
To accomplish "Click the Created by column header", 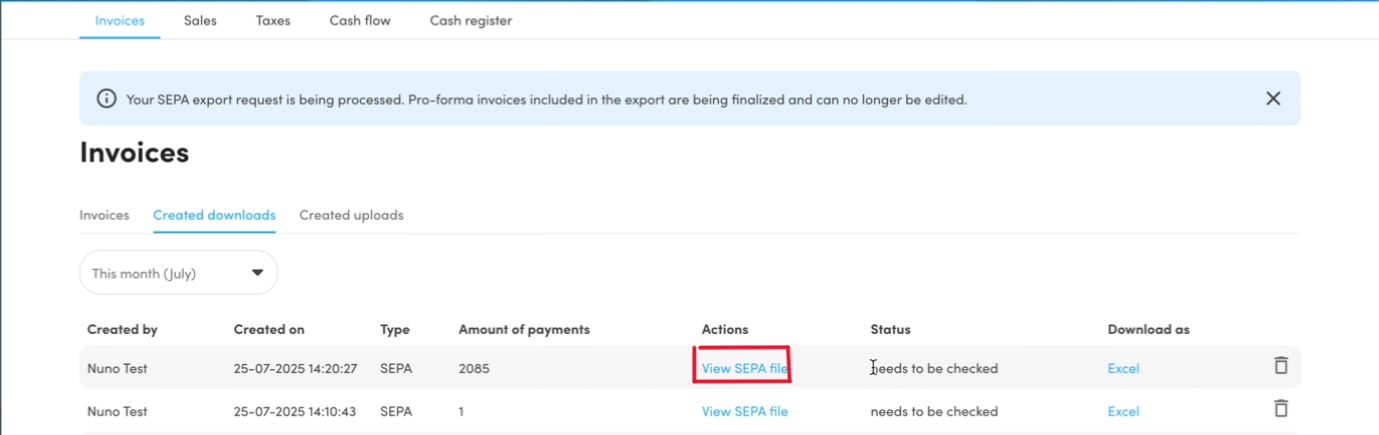I will tap(122, 329).
